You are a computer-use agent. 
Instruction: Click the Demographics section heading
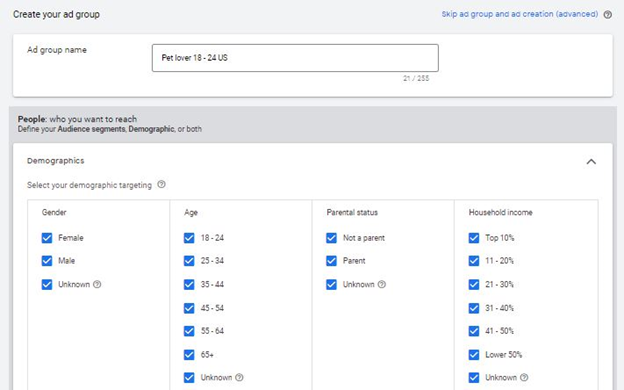56,161
